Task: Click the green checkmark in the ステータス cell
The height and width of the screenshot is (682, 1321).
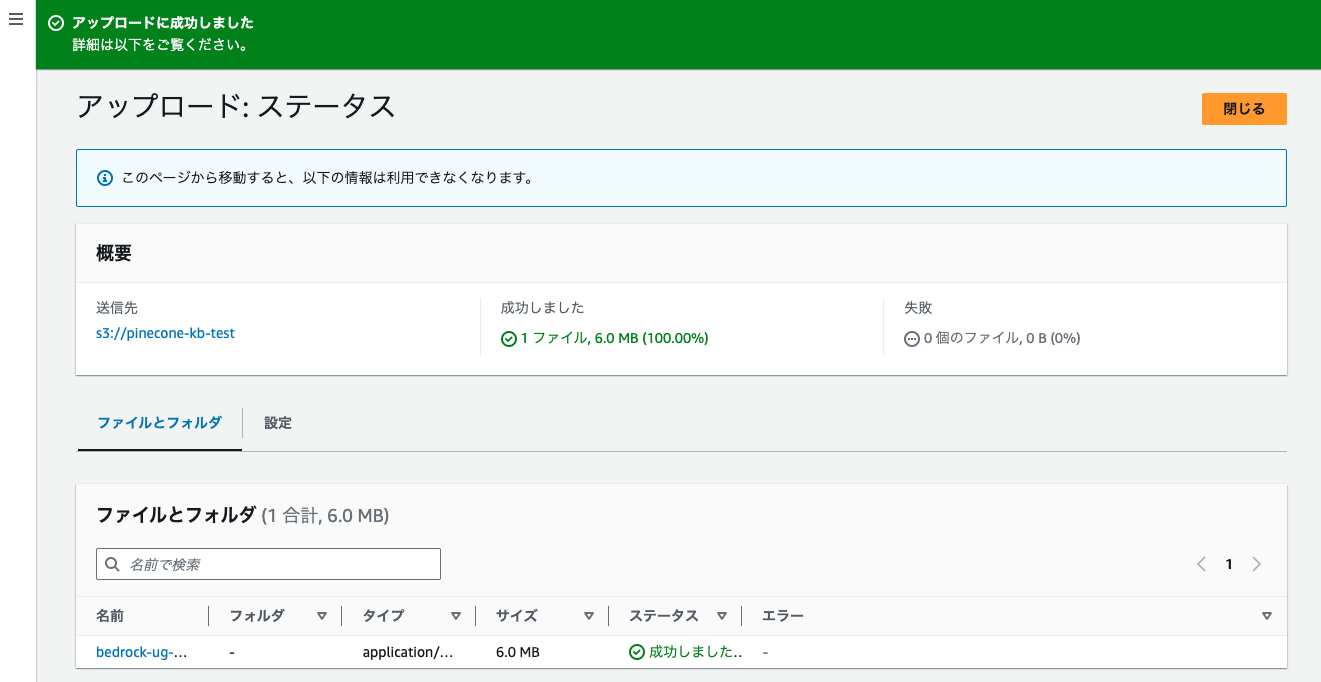Action: pos(637,652)
